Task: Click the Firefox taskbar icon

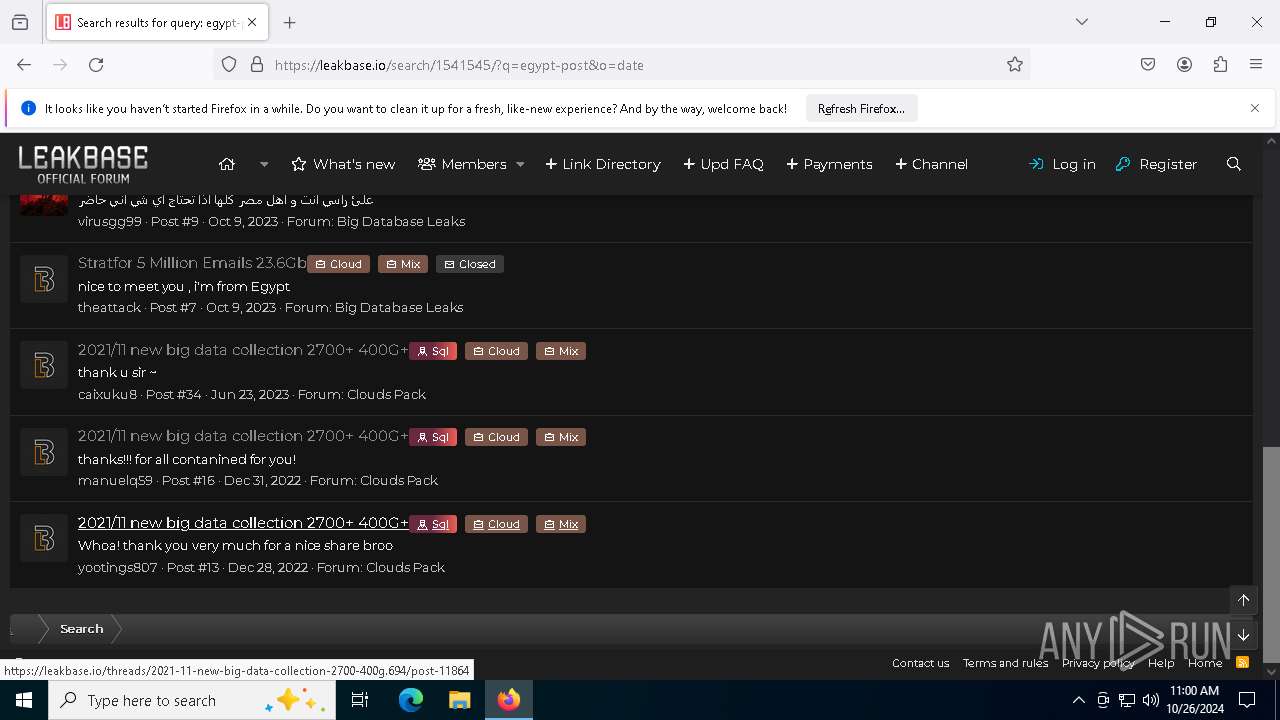Action: pos(509,700)
